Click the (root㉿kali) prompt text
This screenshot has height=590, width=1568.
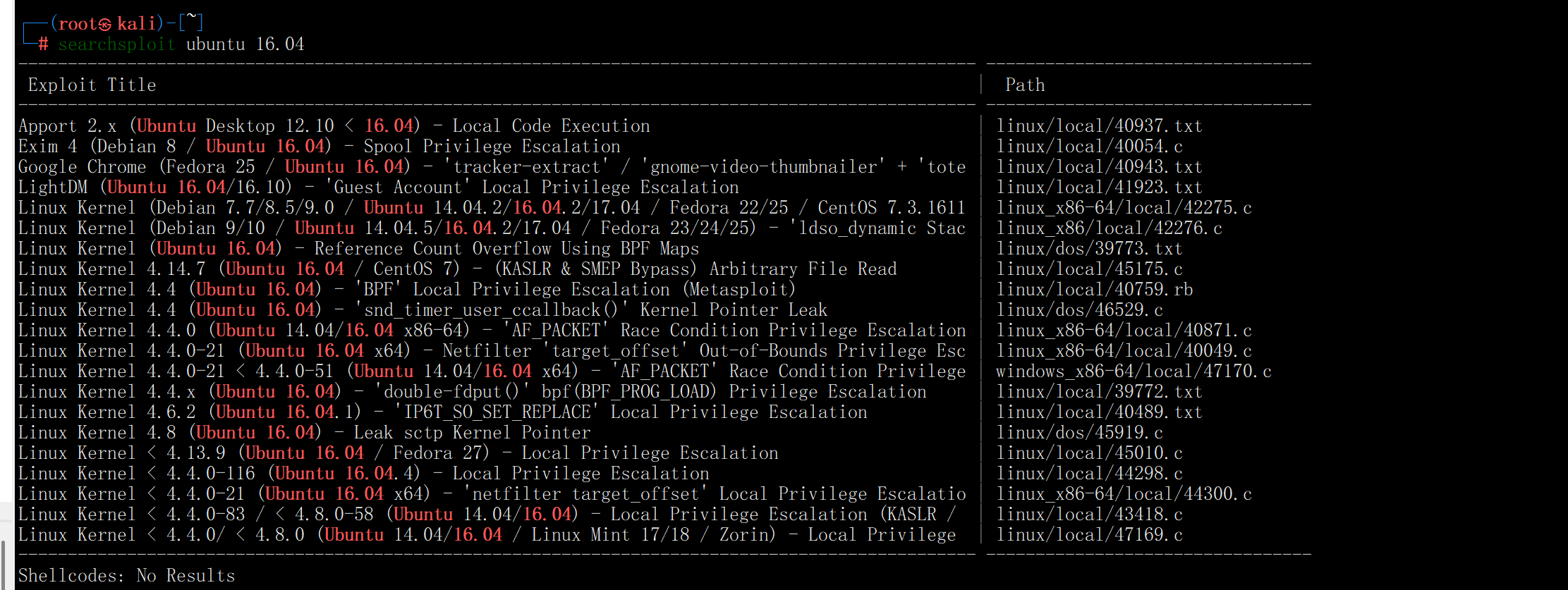click(107, 24)
